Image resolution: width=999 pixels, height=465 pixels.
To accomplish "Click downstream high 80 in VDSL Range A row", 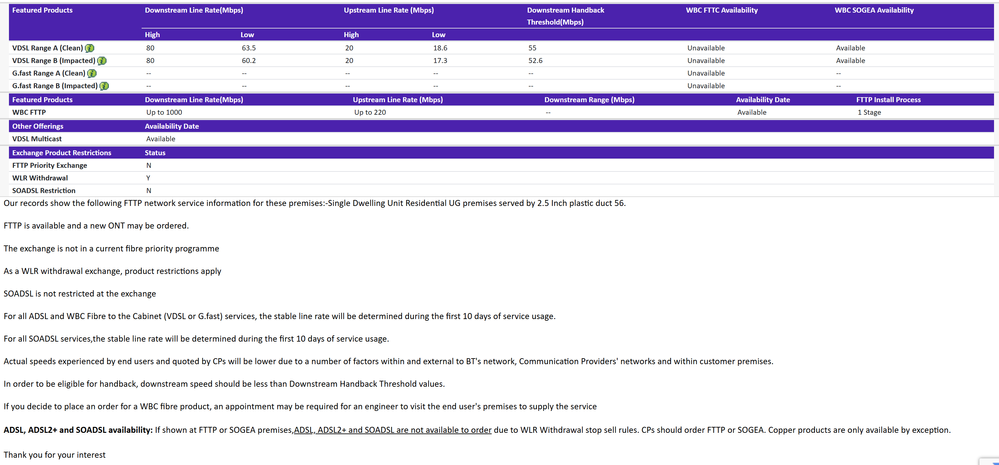I will (x=150, y=48).
